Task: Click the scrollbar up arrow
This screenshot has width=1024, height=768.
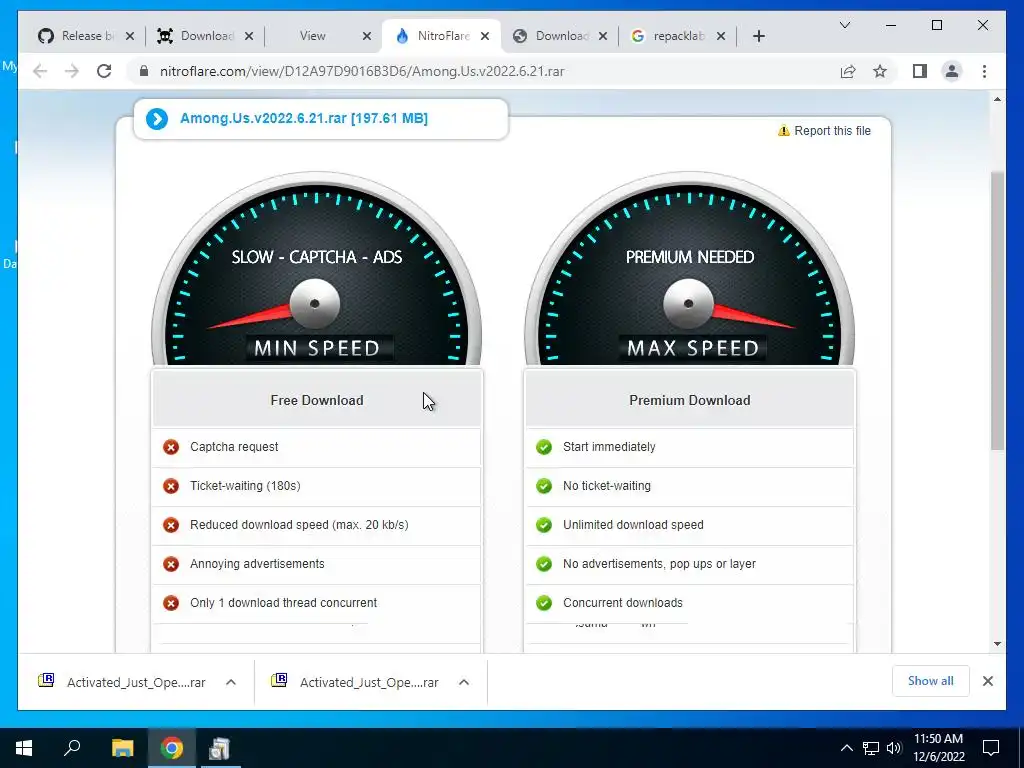Action: click(997, 99)
